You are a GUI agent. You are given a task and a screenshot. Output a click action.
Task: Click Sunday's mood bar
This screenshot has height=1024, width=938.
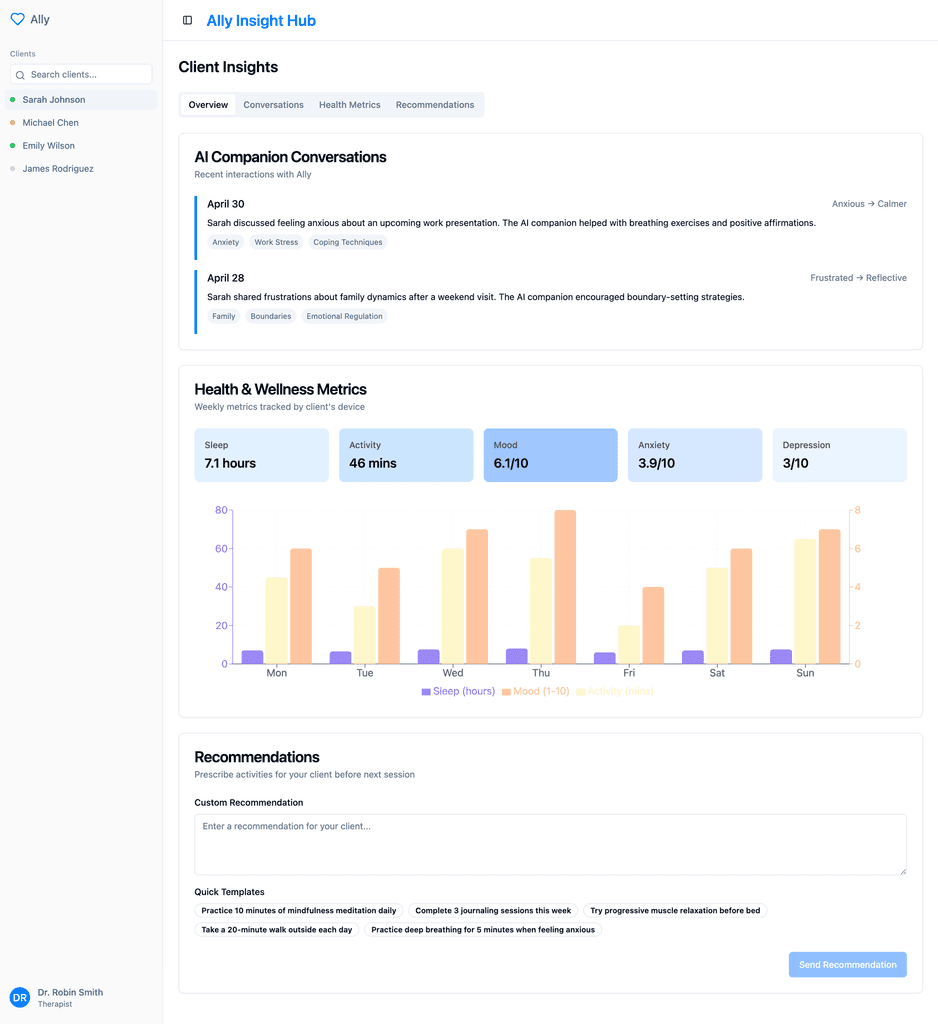click(830, 596)
